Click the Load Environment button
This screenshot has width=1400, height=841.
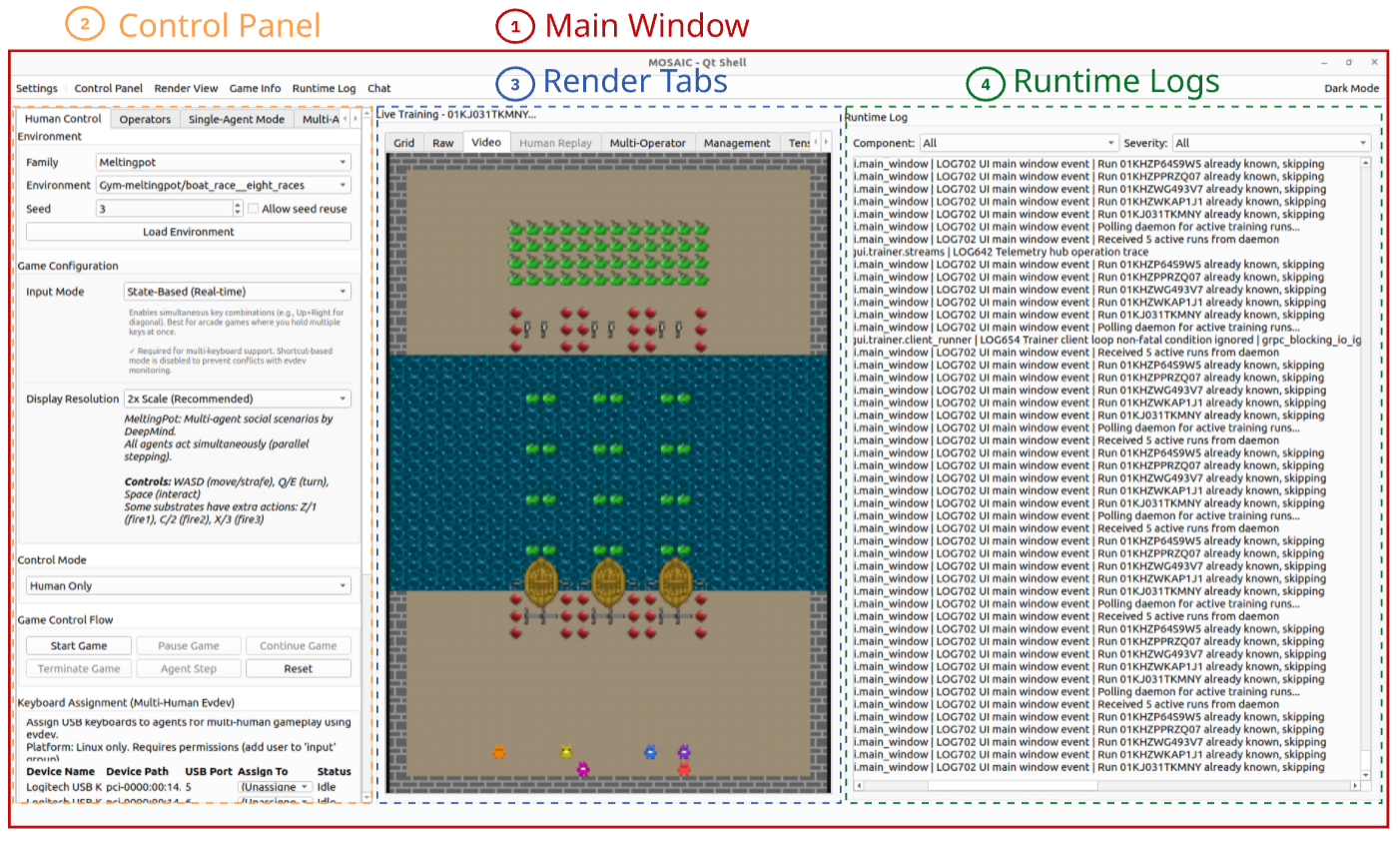click(x=189, y=232)
